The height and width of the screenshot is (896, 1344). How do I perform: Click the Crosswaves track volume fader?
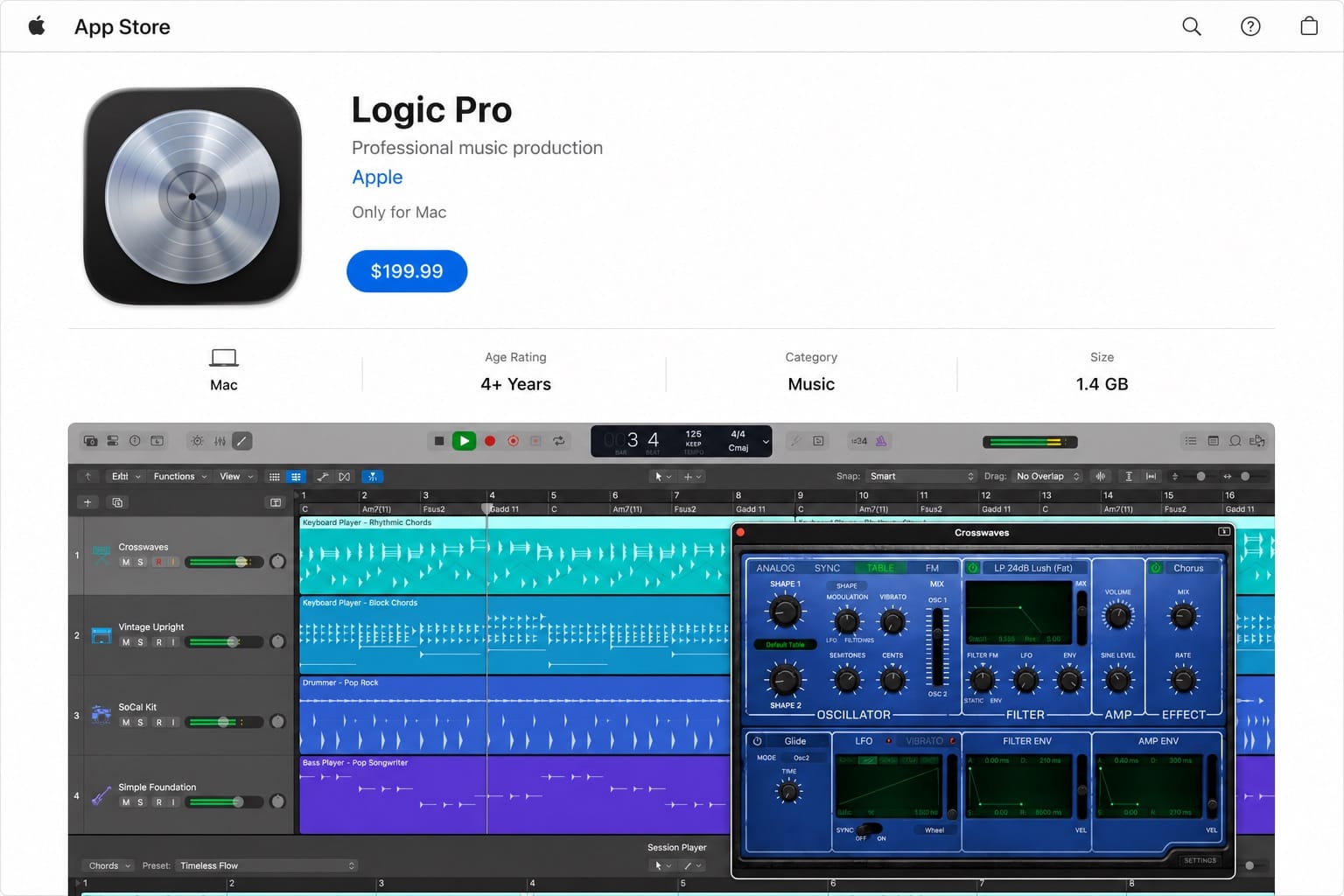[x=224, y=562]
